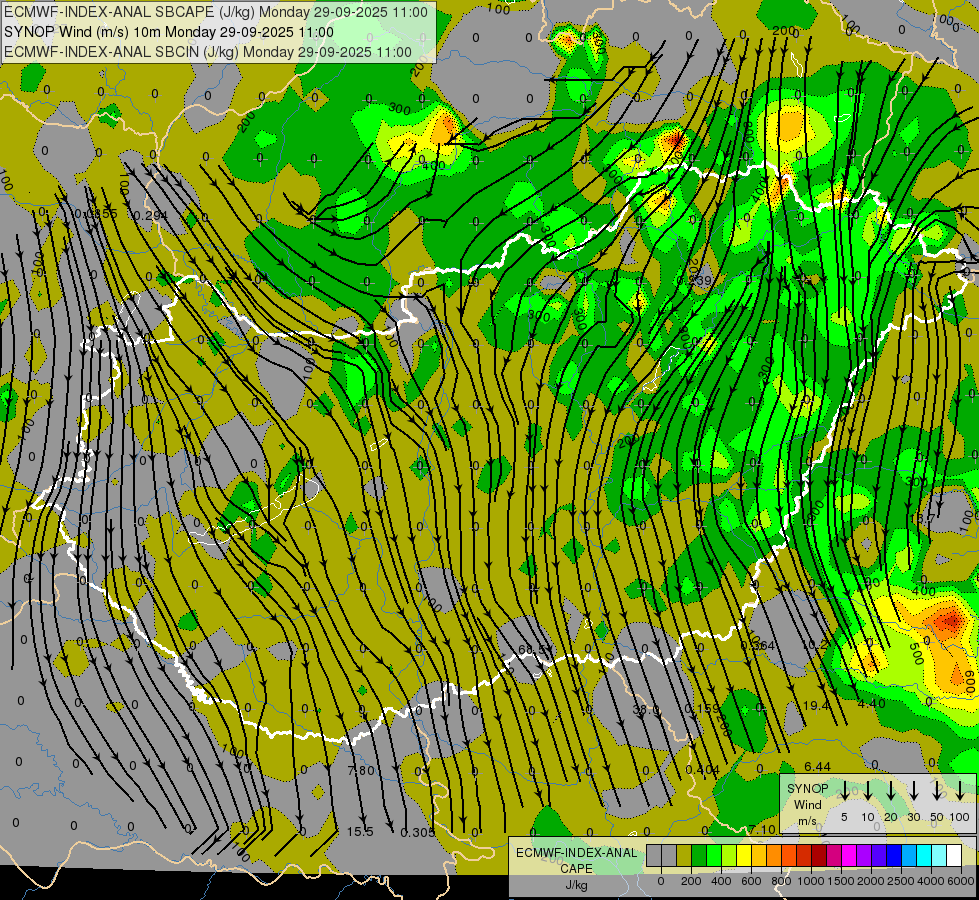The height and width of the screenshot is (900, 979).
Task: Select the pure blue CAPE legend swatch
Action: click(893, 856)
